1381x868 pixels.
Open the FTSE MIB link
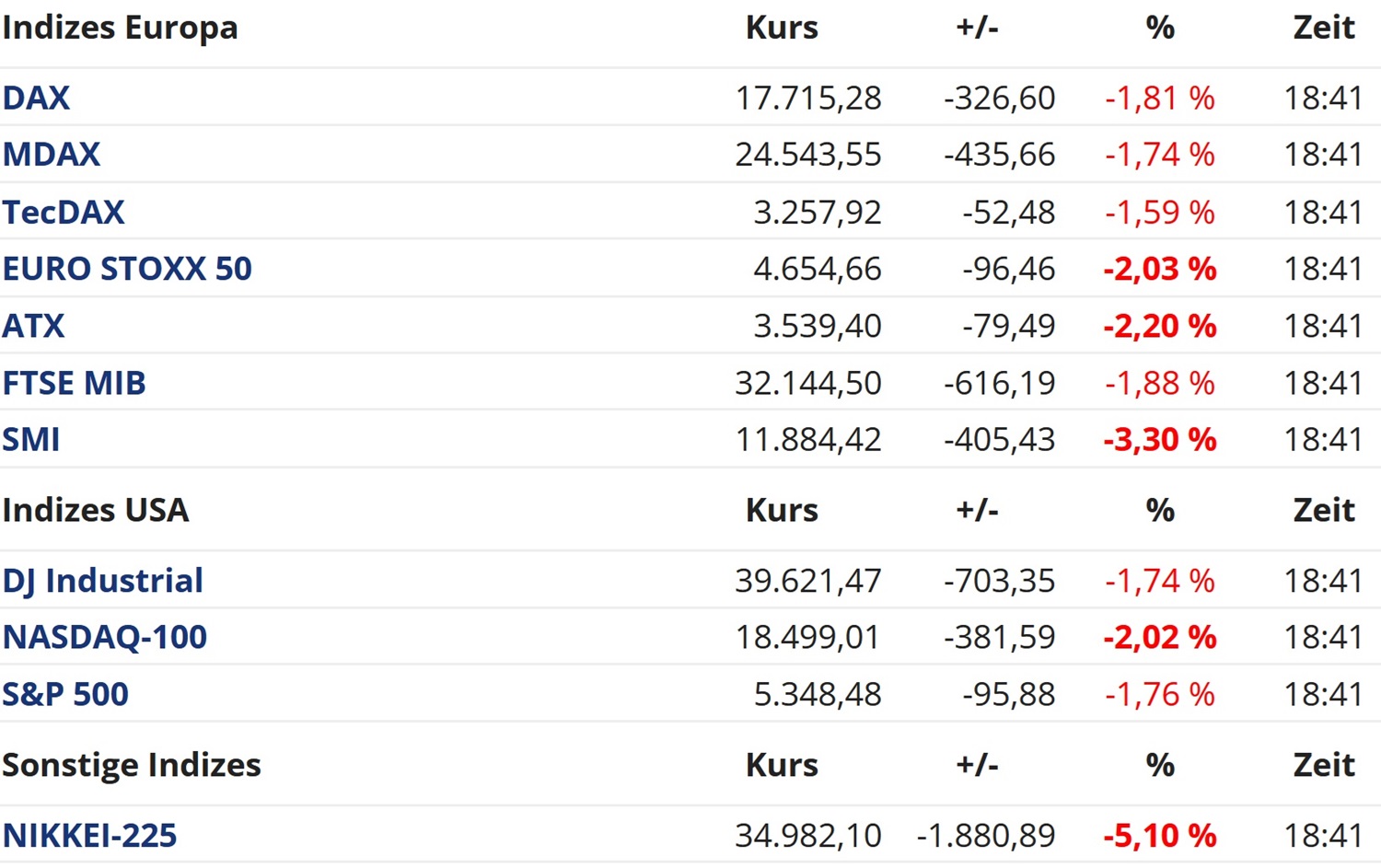[75, 383]
